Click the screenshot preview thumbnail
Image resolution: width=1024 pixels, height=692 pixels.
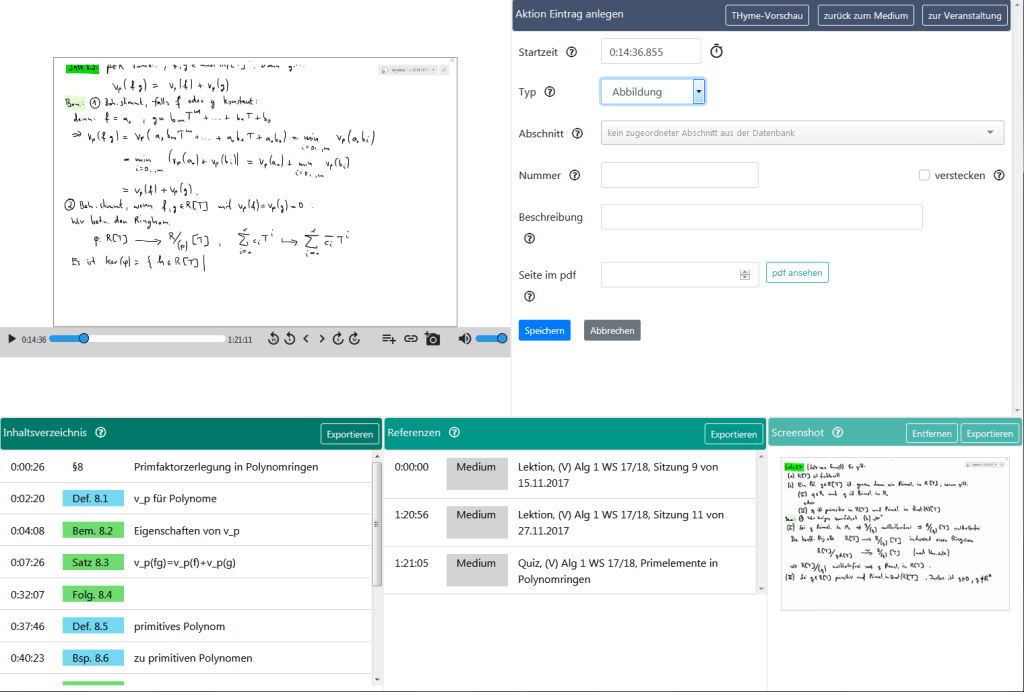(895, 533)
